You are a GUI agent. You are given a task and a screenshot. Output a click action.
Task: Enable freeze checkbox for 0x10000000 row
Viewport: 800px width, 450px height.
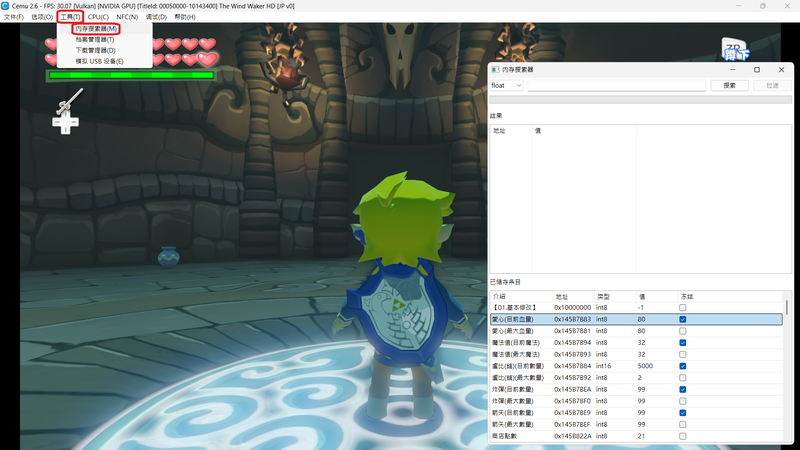point(683,308)
